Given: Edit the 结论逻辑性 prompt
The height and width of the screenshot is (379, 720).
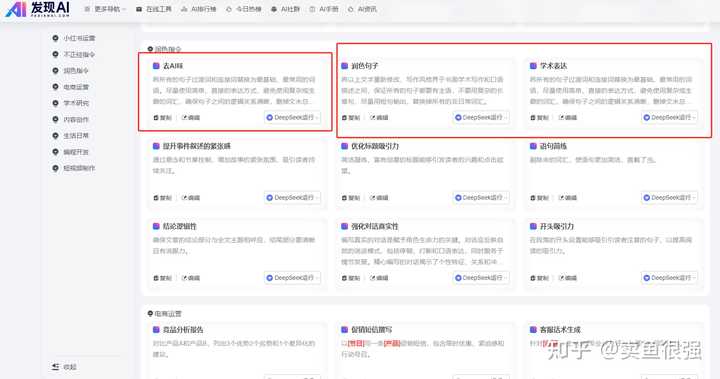Looking at the screenshot, I should [x=191, y=278].
